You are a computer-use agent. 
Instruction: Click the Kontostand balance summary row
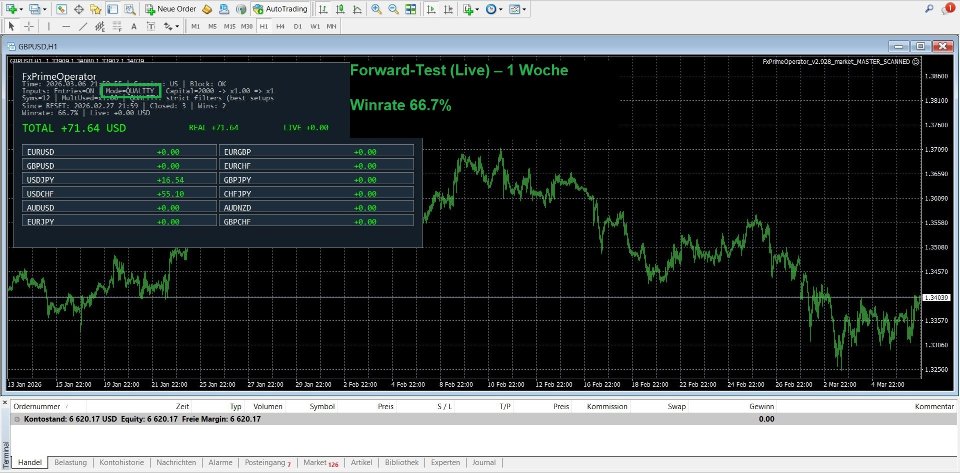point(482,419)
